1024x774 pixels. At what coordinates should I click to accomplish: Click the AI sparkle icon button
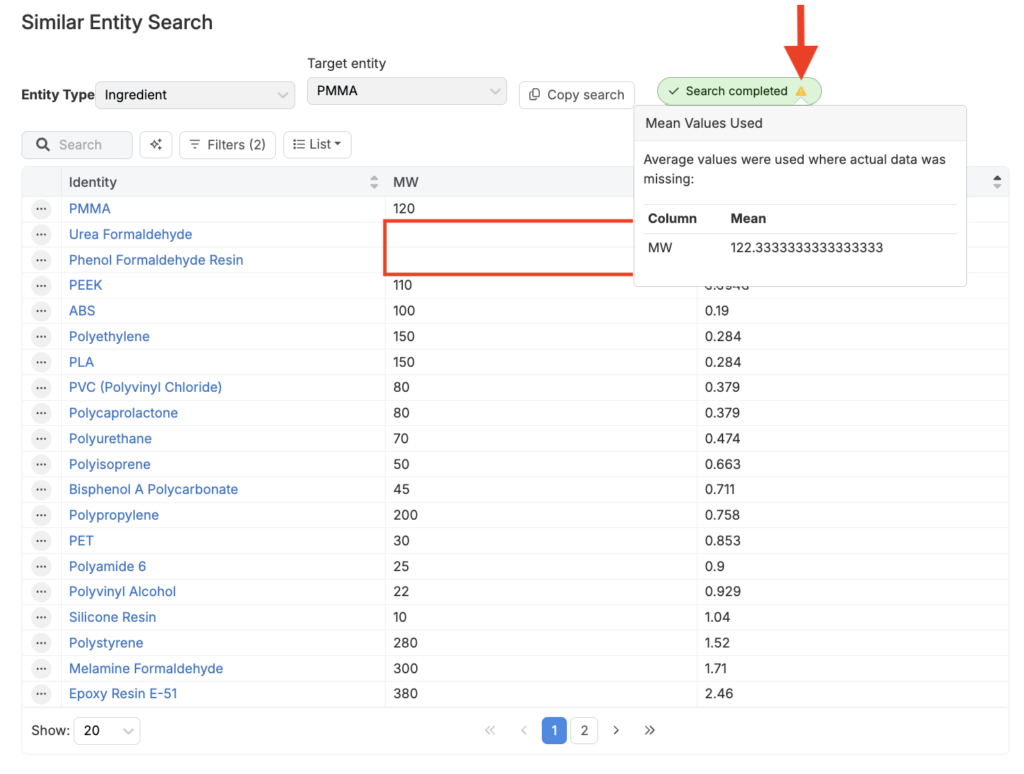pyautogui.click(x=156, y=145)
